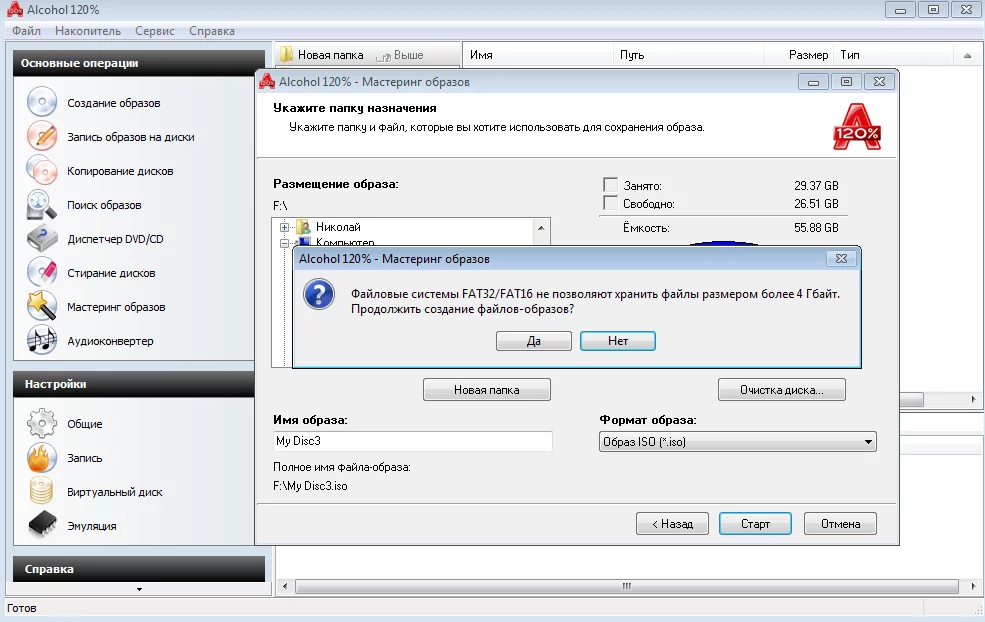This screenshot has height=622, width=985.
Task: Toggle the Занято checkbox
Action: click(x=610, y=185)
